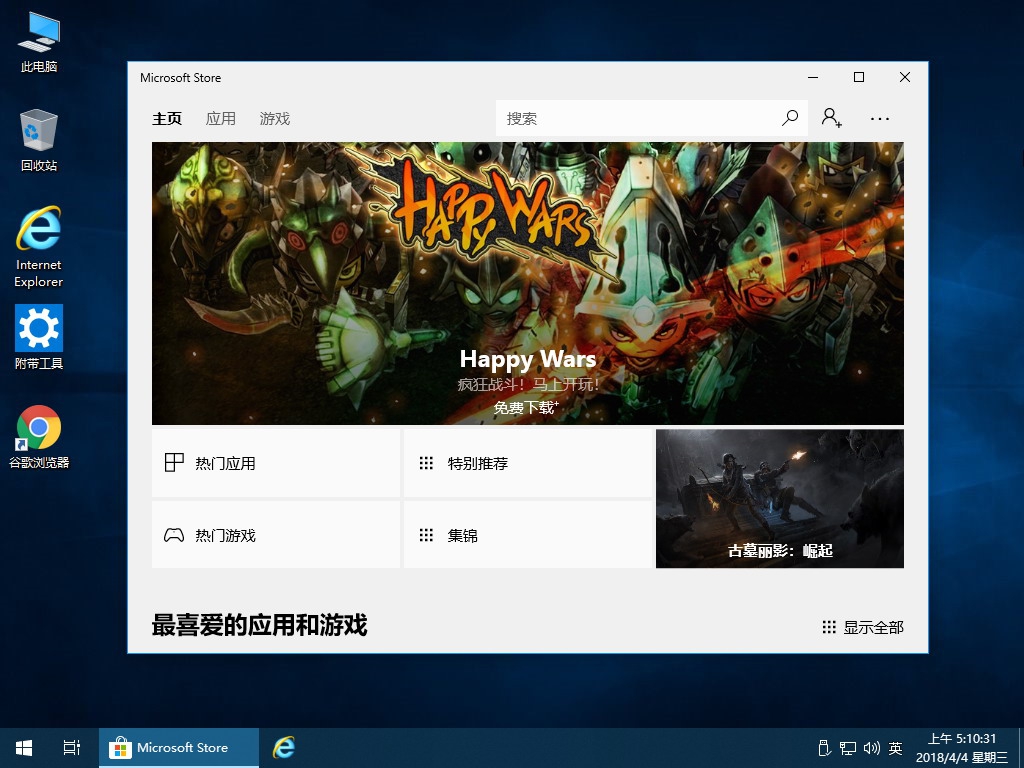This screenshot has width=1024, height=768.
Task: Open the three-dot more menu in Store
Action: [880, 119]
